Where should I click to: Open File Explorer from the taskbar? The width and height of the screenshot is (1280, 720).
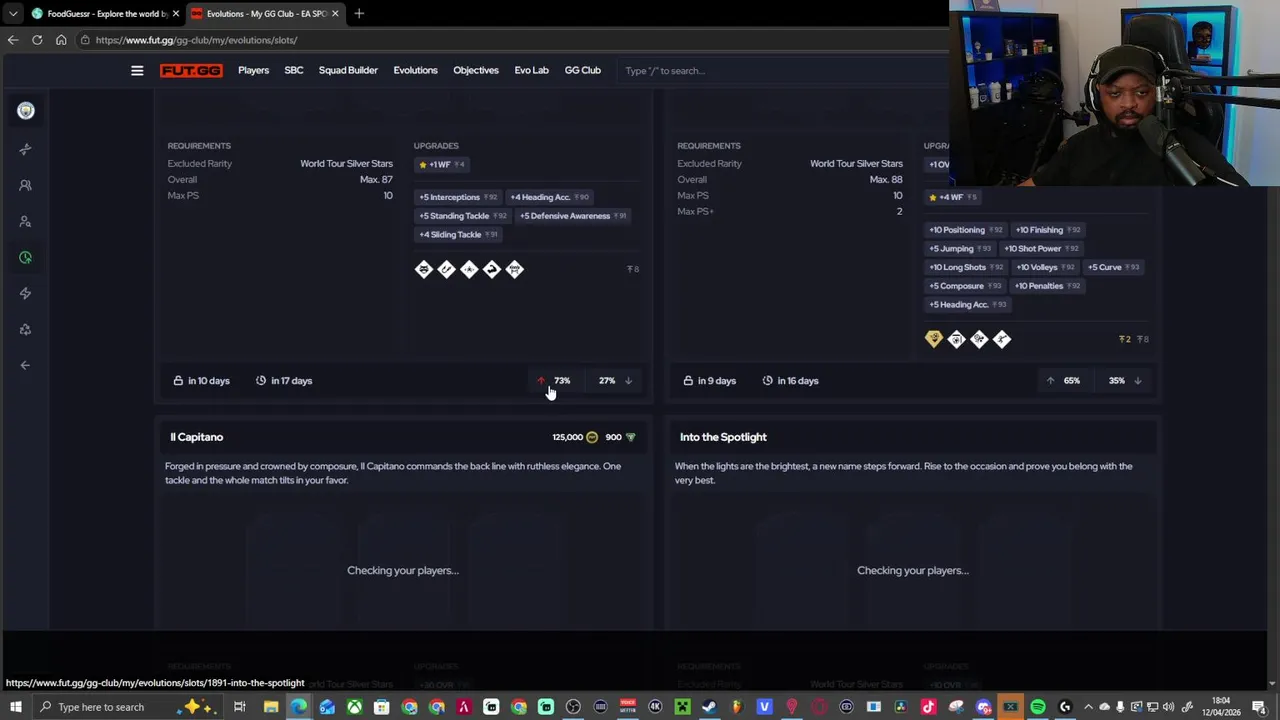[271, 707]
